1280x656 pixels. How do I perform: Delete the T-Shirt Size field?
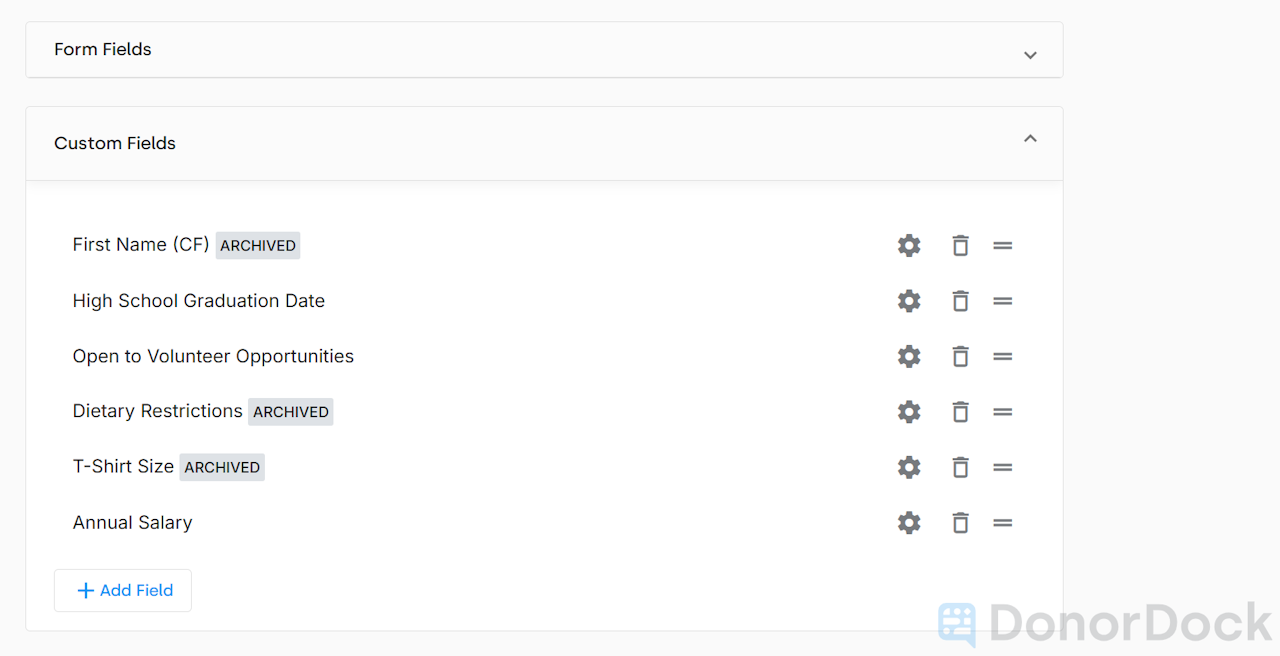(960, 467)
